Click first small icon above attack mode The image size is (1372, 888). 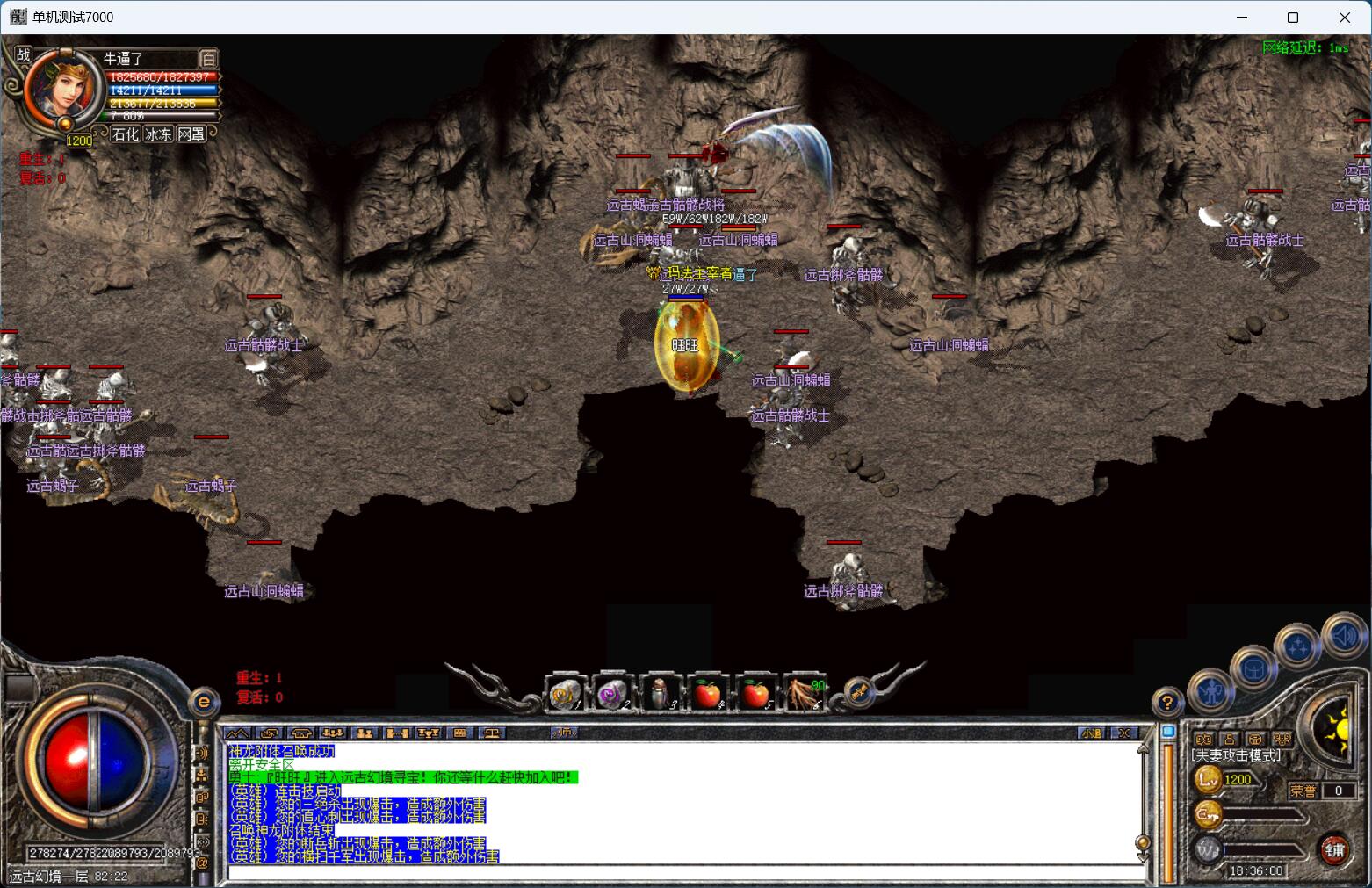coord(1203,740)
